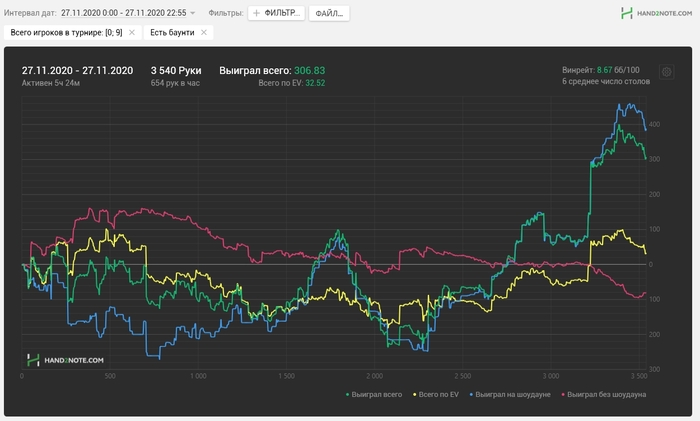Open the ФАЙЛ button

329,13
